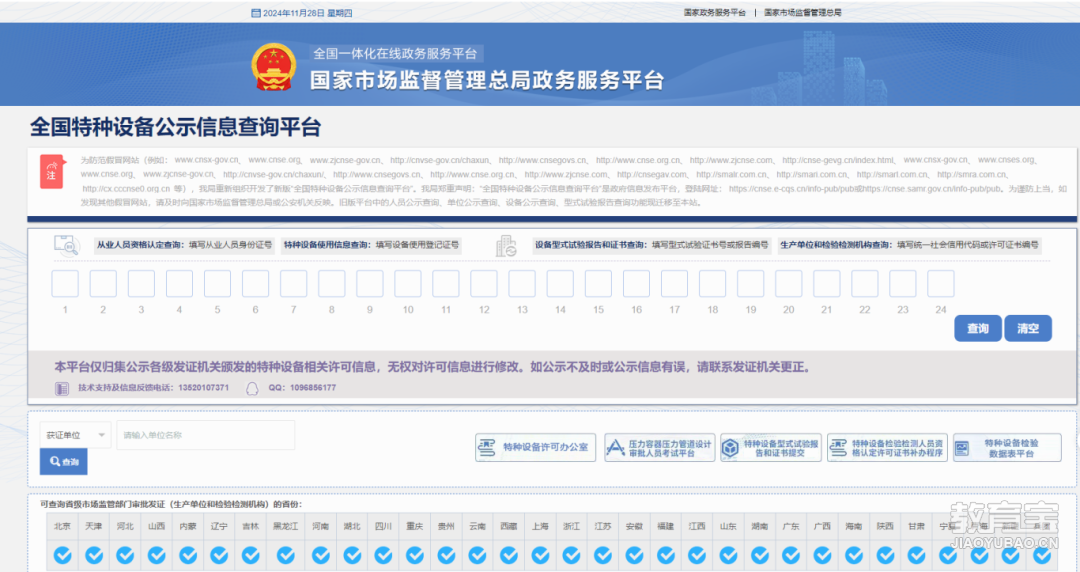Click character input box number 18

click(712, 283)
